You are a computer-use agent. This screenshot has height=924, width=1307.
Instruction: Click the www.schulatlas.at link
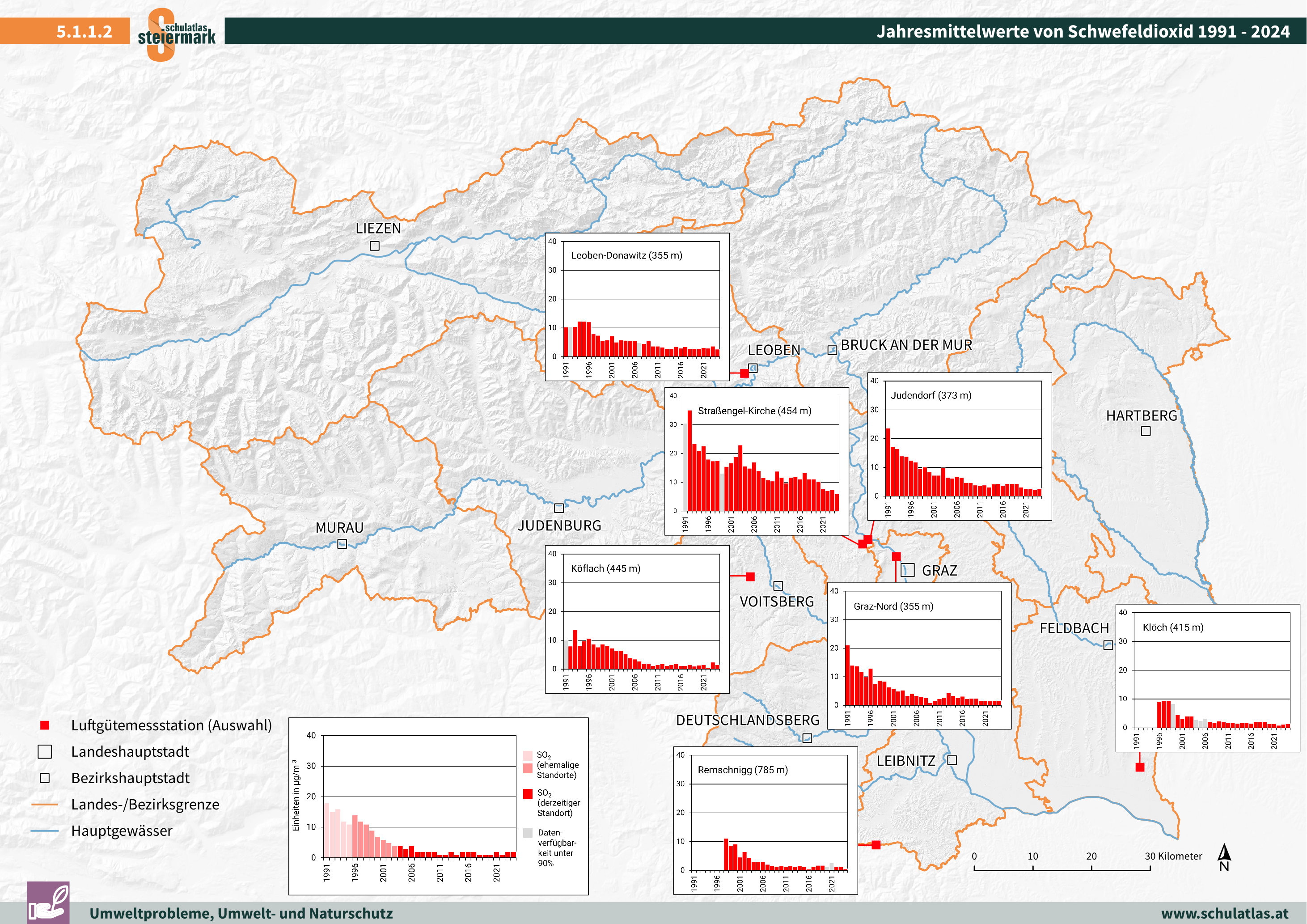[x=1224, y=913]
